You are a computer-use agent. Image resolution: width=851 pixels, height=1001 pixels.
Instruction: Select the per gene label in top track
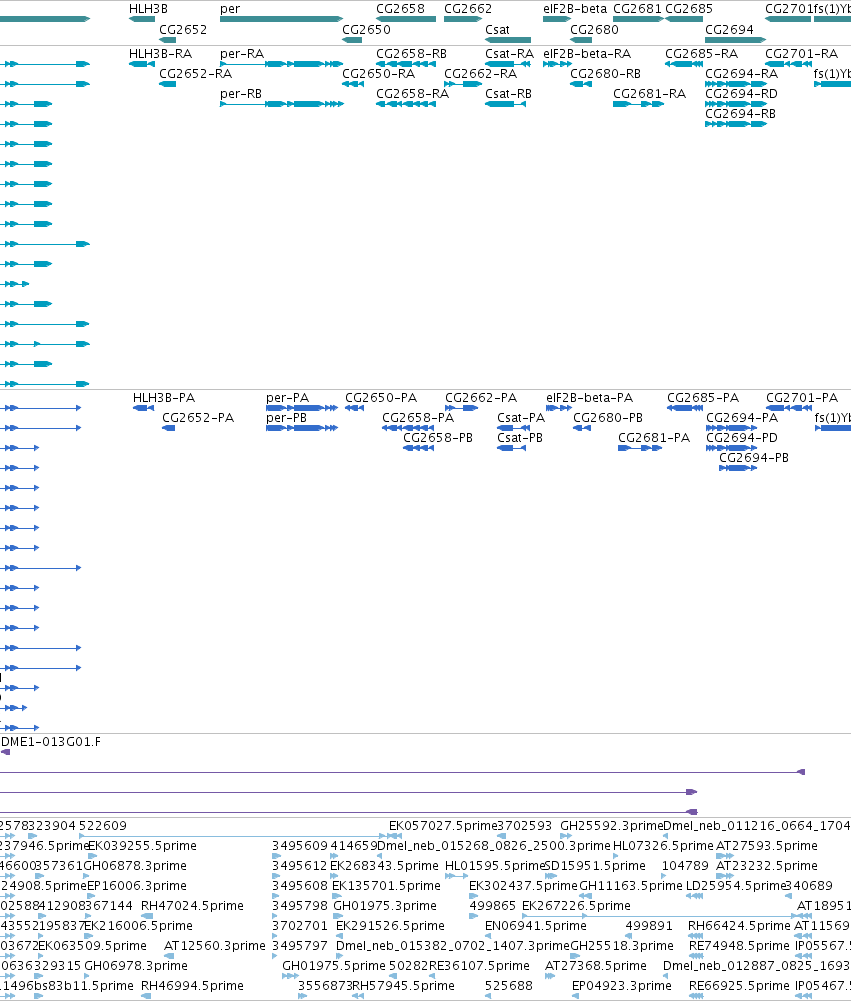pos(230,10)
